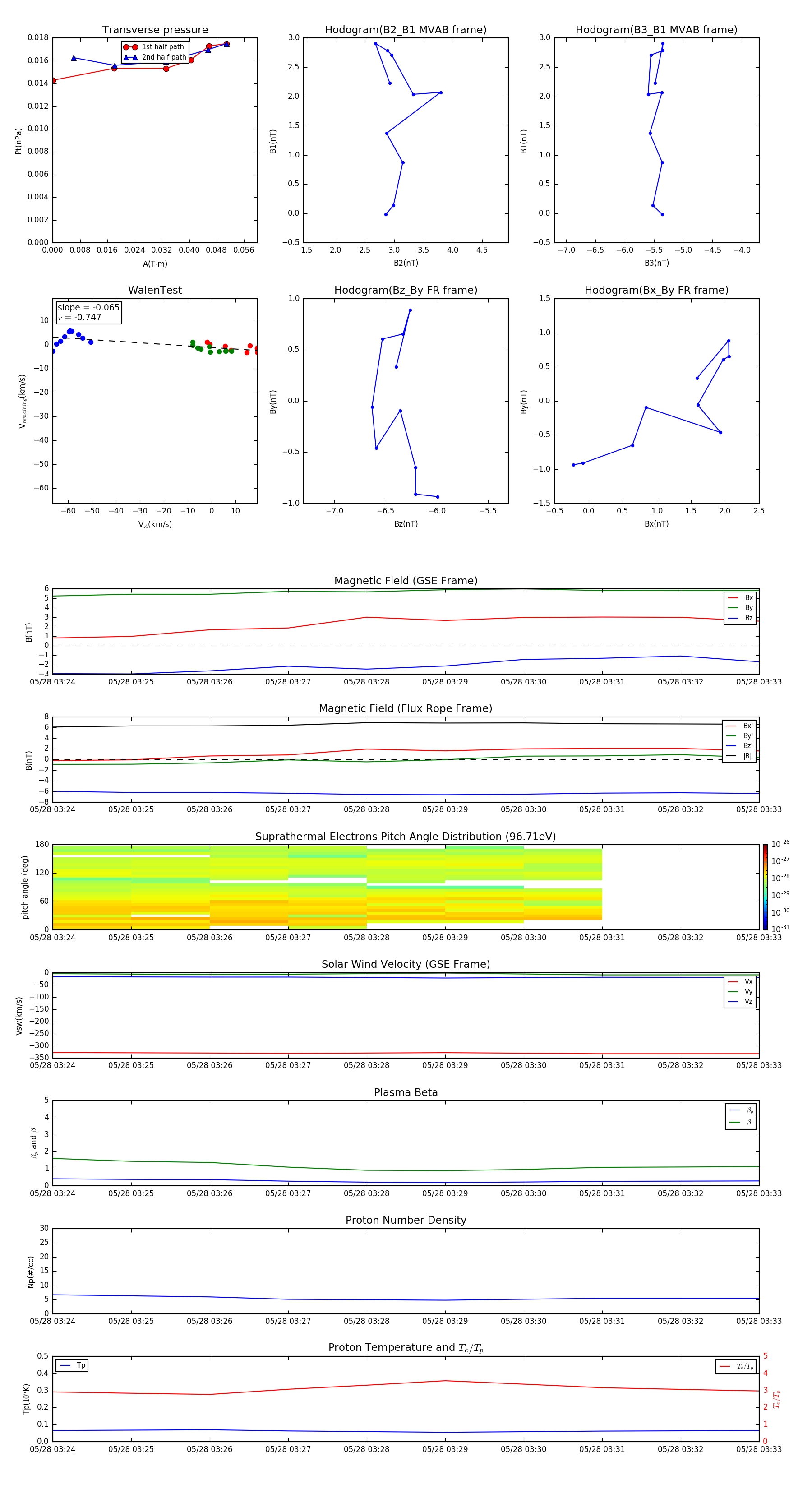812x1489 pixels.
Task: Click 'Pt(nPa)' y-axis label
Action: (x=18, y=141)
